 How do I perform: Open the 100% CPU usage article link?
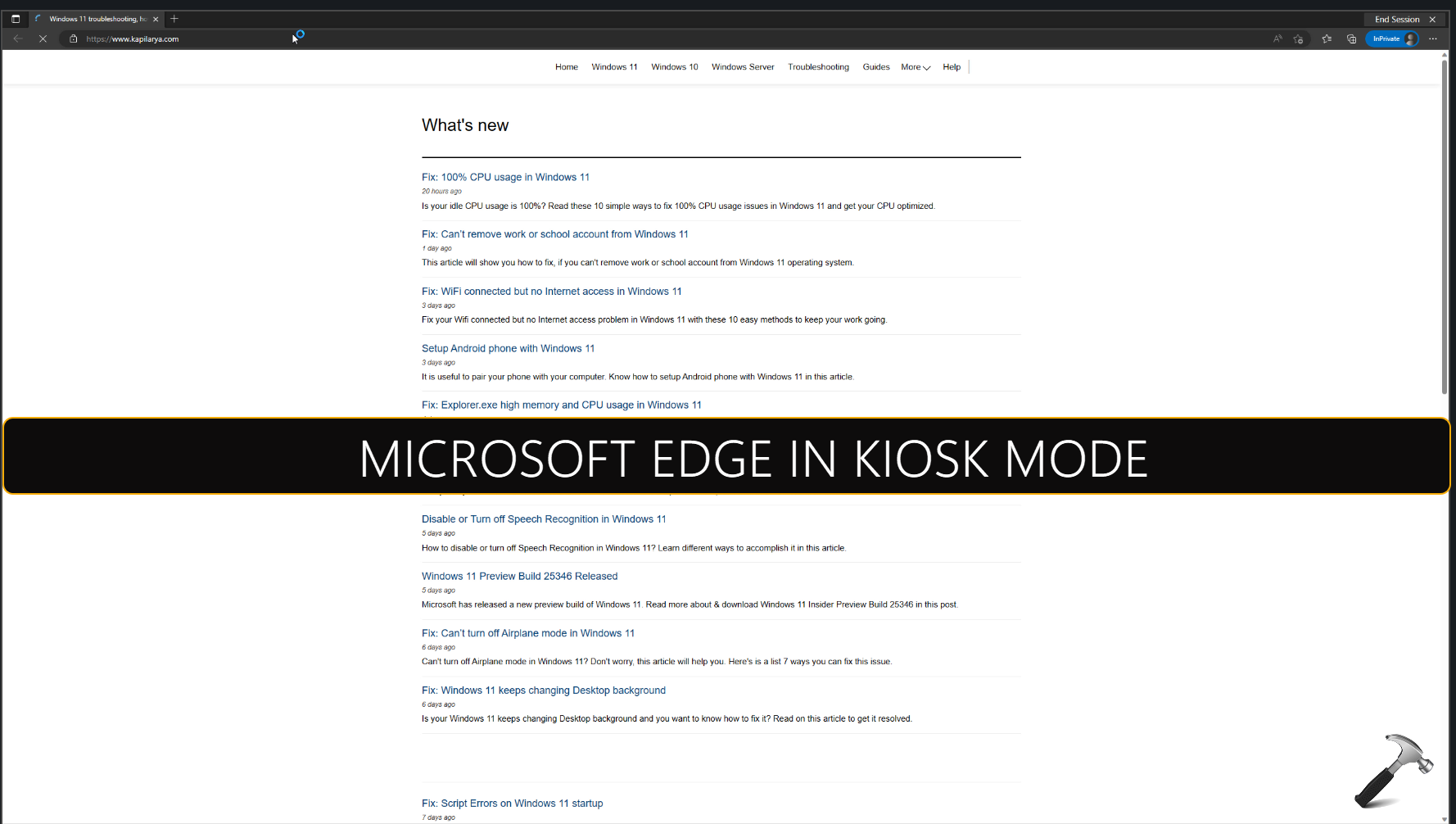(x=505, y=177)
